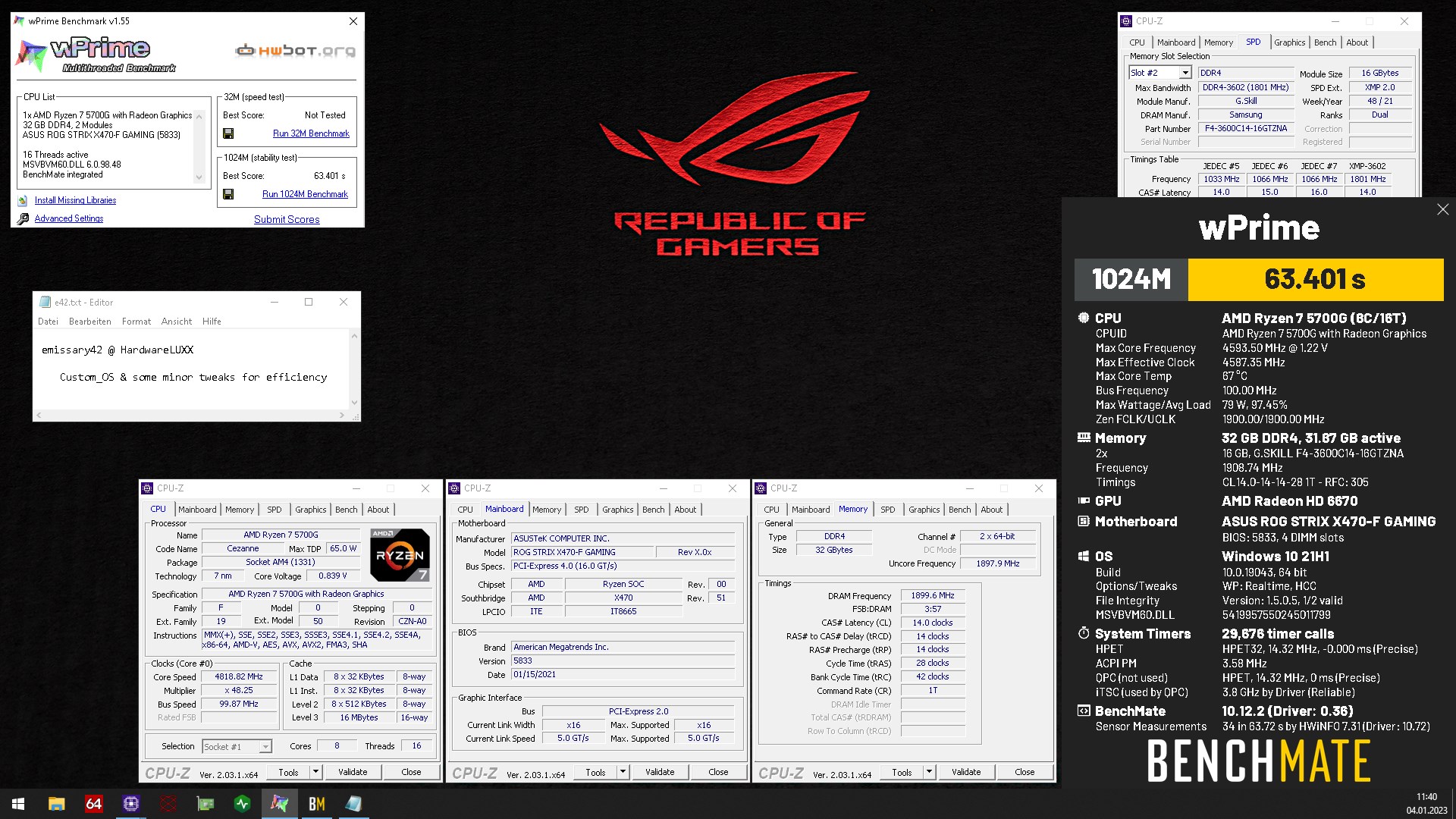Click the wrench icon beside Advanced Settings
Screen dimensions: 1456x819
tap(23, 218)
